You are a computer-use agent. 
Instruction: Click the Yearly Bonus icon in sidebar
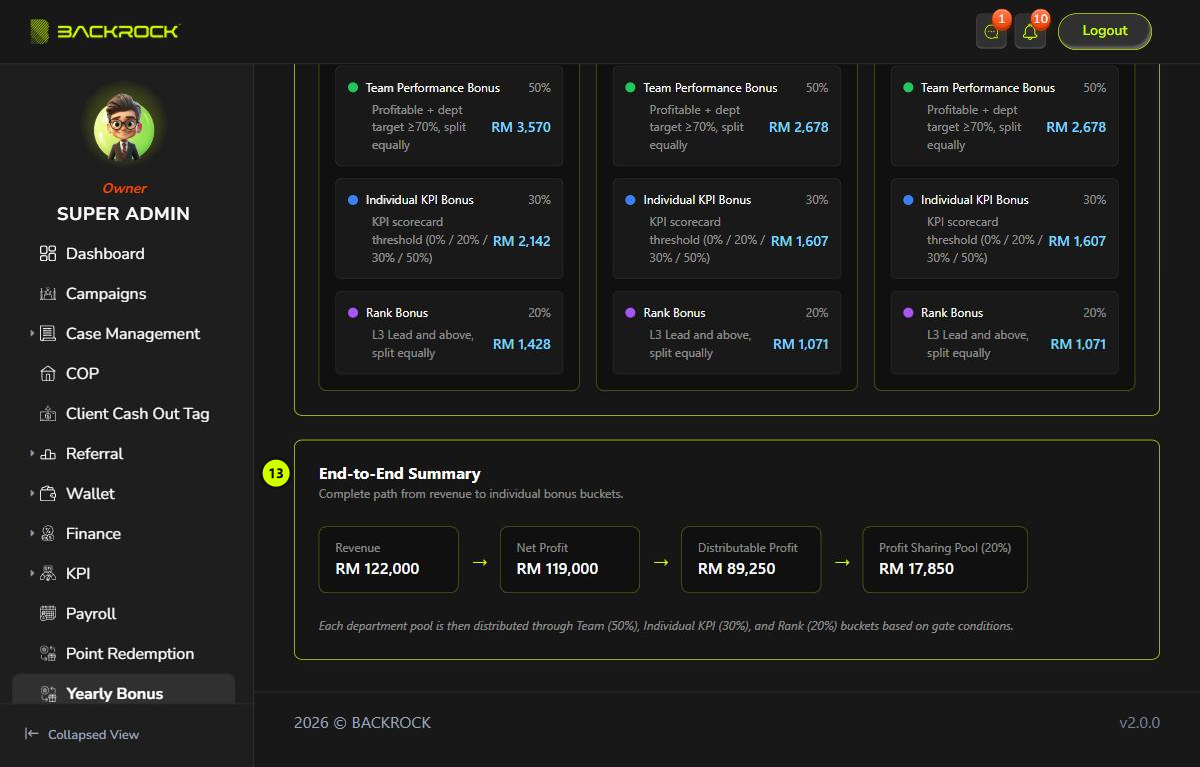[x=48, y=694]
